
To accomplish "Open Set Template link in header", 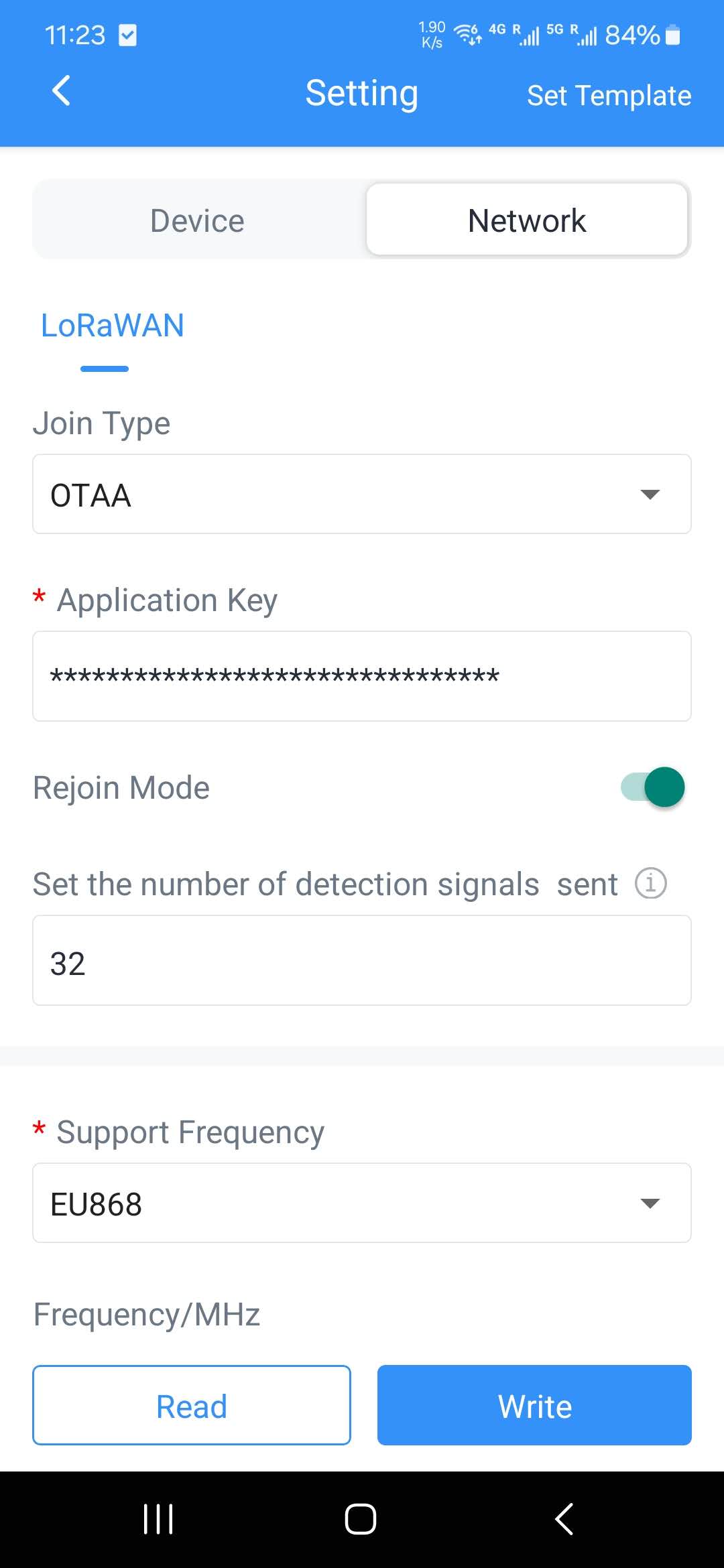I will pyautogui.click(x=609, y=95).
